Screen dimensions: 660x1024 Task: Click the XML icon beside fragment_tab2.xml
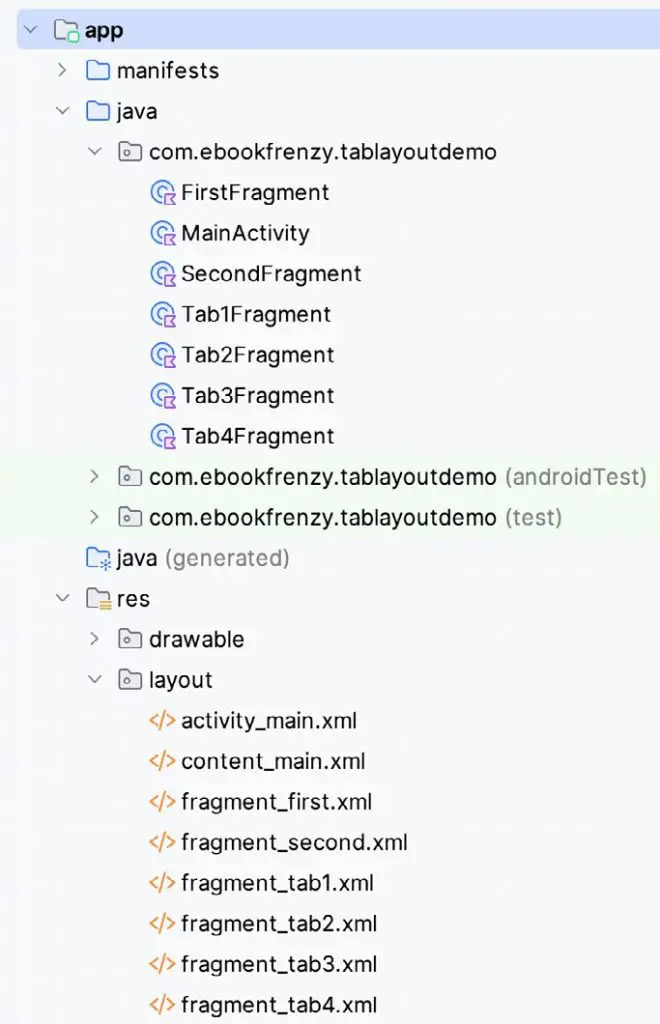[x=163, y=923]
